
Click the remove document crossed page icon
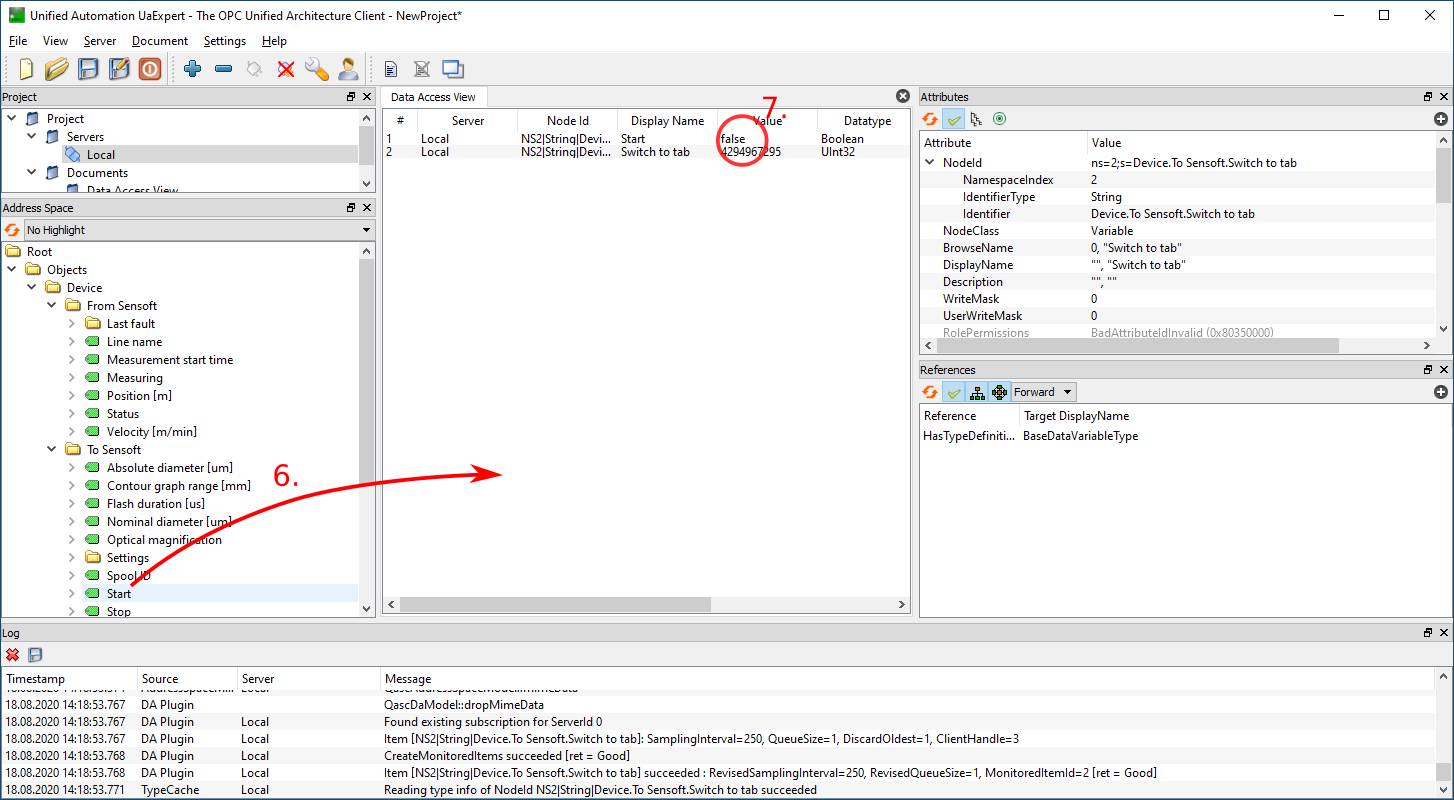[x=422, y=69]
